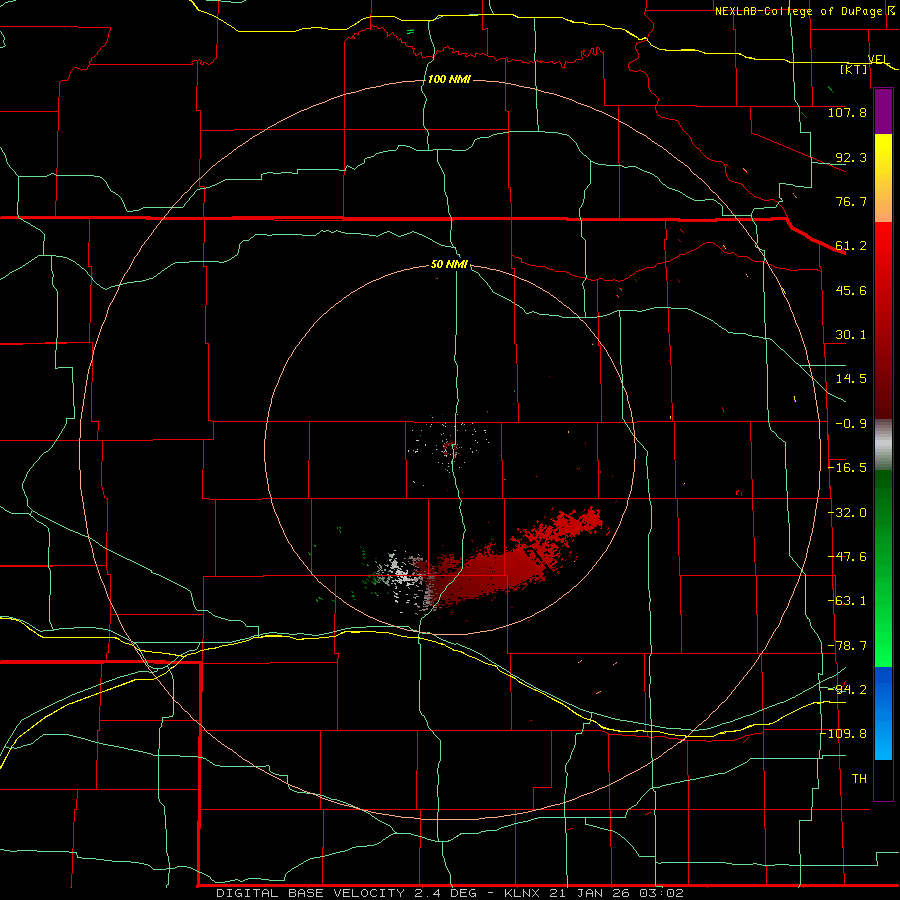This screenshot has width=900, height=900.
Task: Select the 14.5 scale value
Action: point(851,379)
